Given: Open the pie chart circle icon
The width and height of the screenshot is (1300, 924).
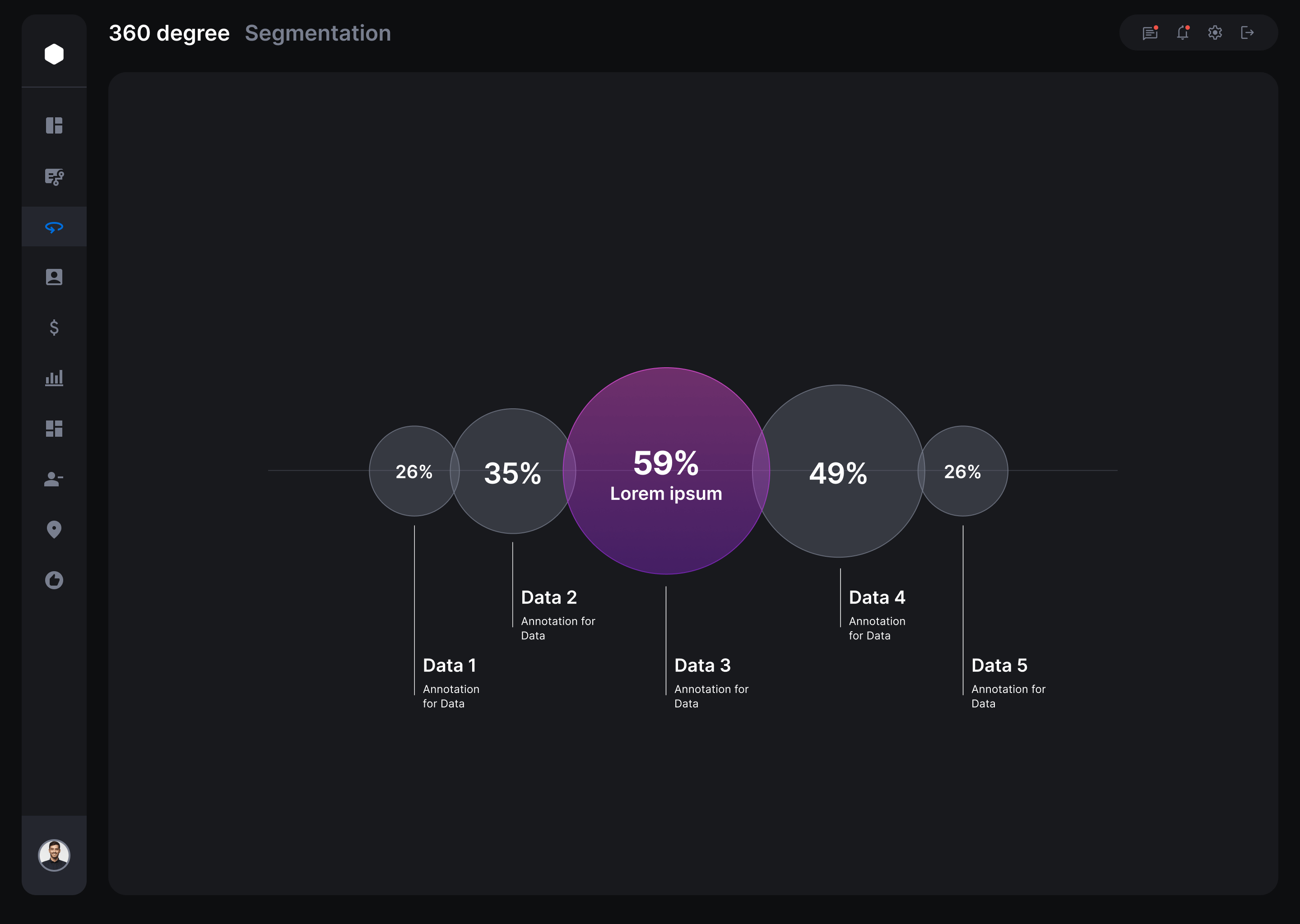Looking at the screenshot, I should coord(54,580).
